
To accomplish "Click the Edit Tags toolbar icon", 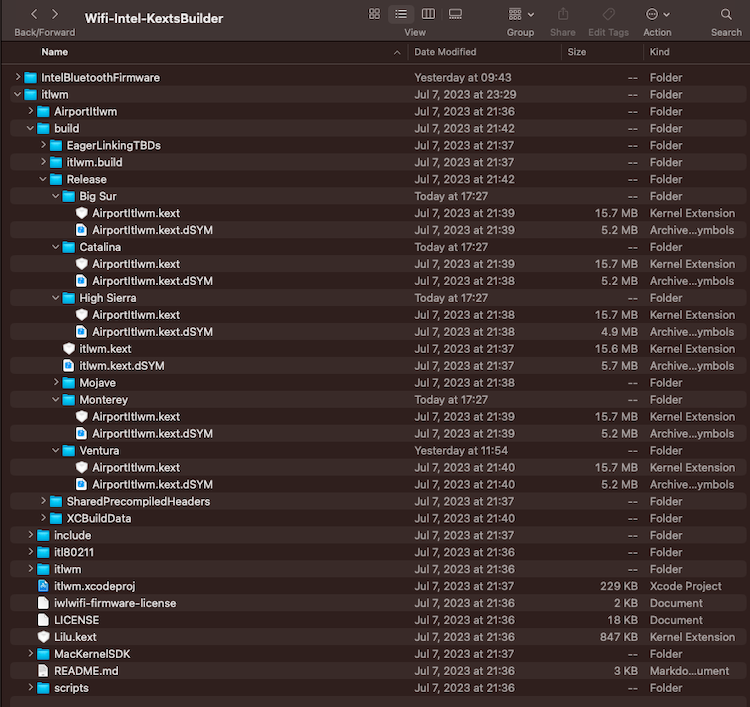I will pyautogui.click(x=608, y=14).
